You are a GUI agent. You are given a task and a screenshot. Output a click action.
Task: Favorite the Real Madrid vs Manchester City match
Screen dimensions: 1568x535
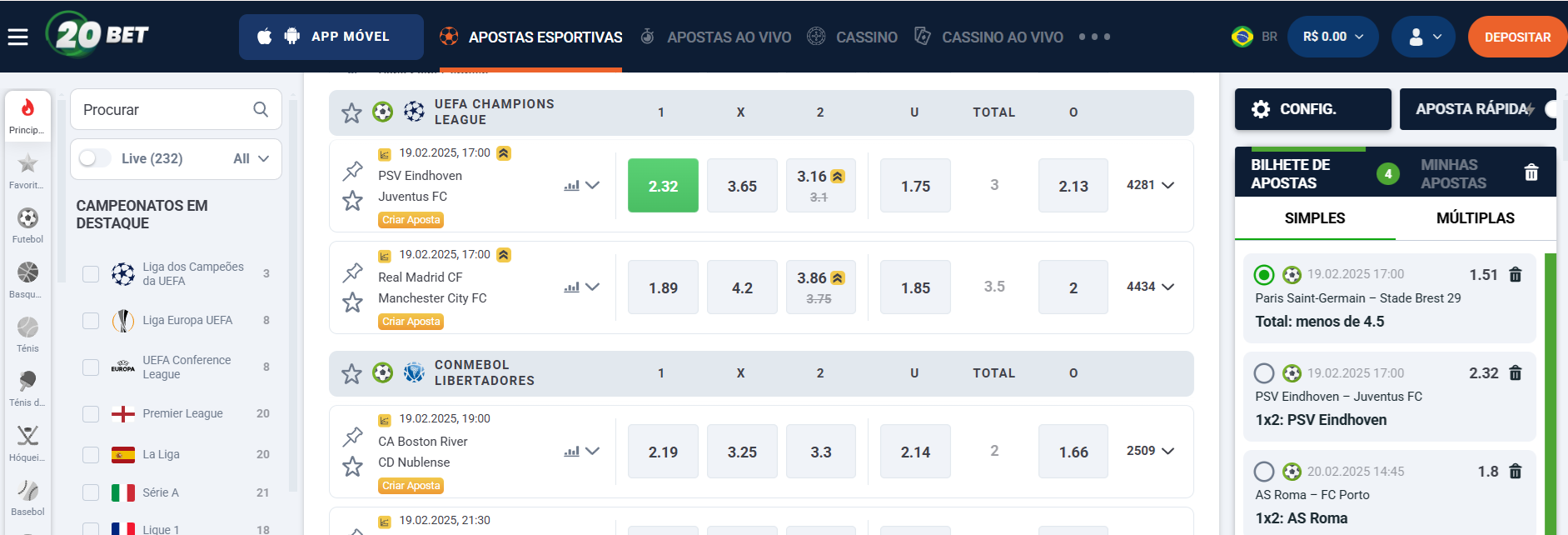pyautogui.click(x=352, y=302)
